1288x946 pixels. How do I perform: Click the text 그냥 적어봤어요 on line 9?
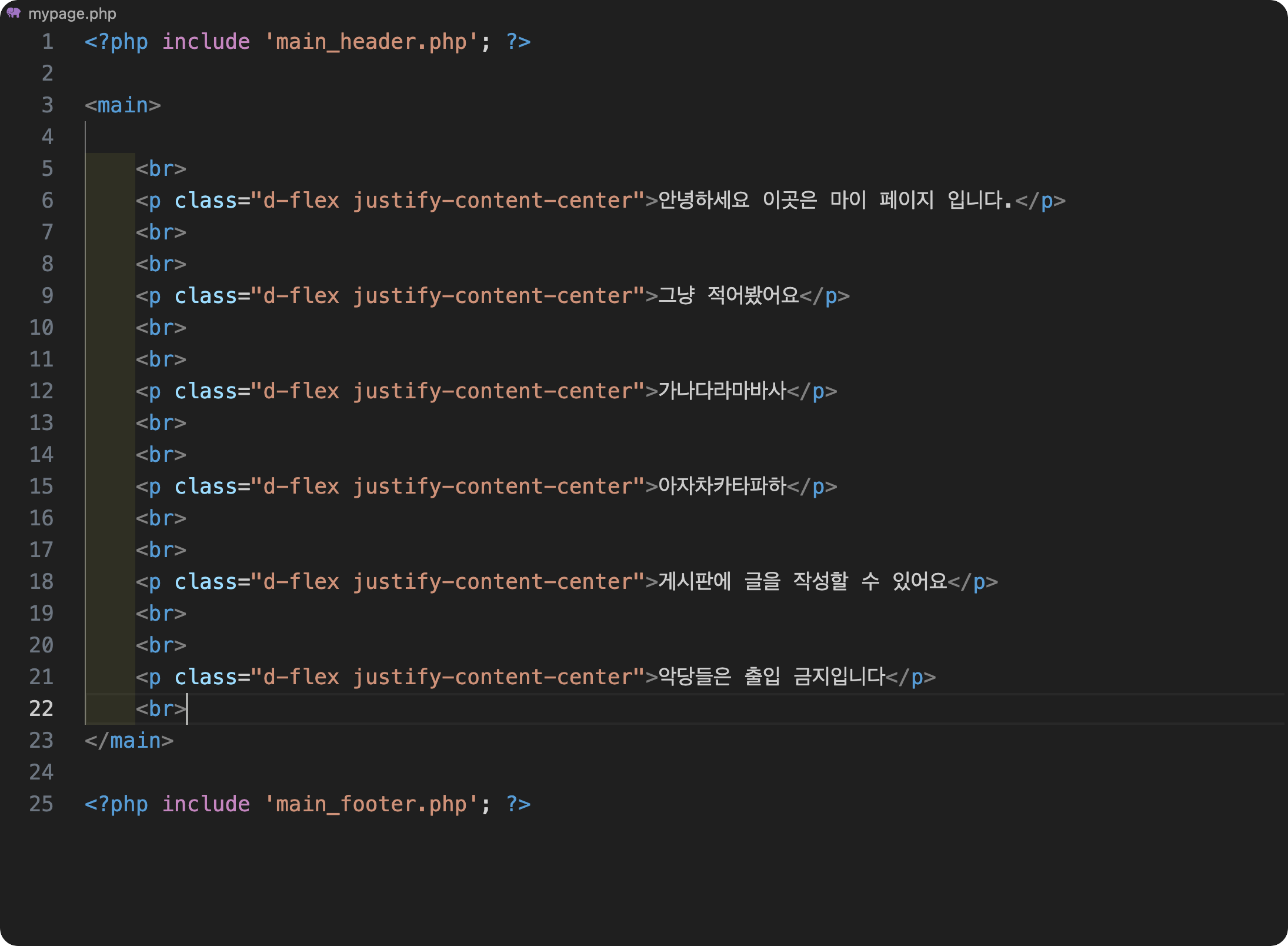[x=728, y=295]
